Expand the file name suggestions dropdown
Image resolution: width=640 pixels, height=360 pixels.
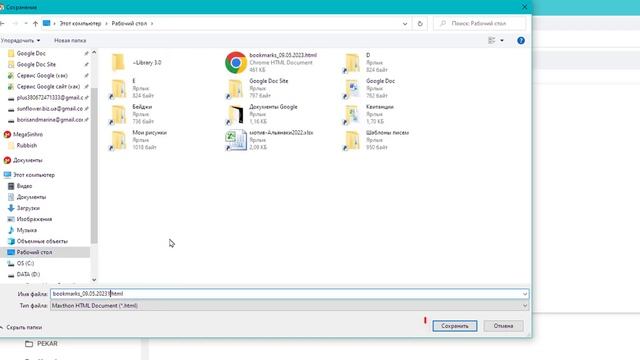(525, 294)
